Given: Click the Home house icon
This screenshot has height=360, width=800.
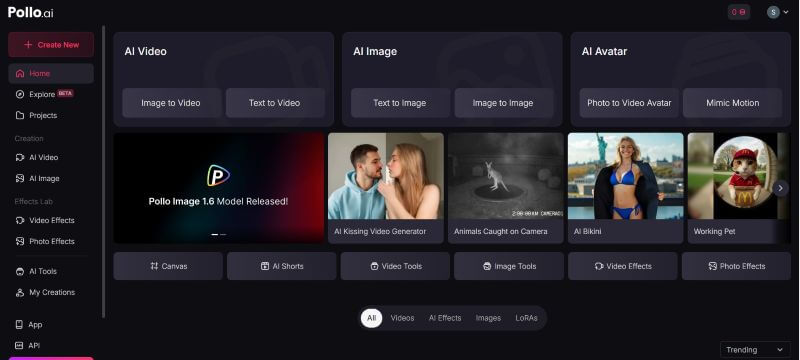Looking at the screenshot, I should [20, 73].
